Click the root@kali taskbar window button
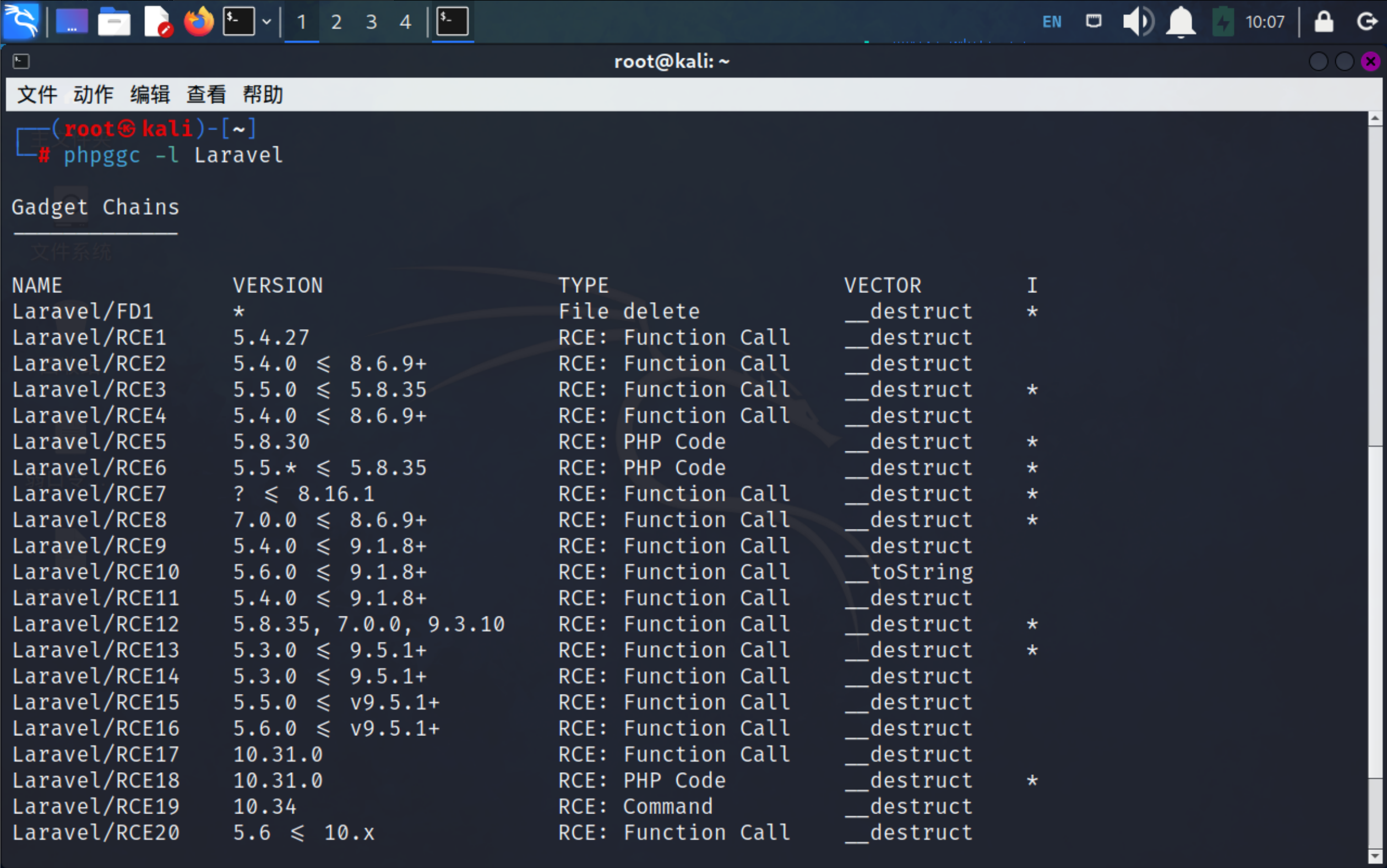Image resolution: width=1387 pixels, height=868 pixels. [452, 22]
